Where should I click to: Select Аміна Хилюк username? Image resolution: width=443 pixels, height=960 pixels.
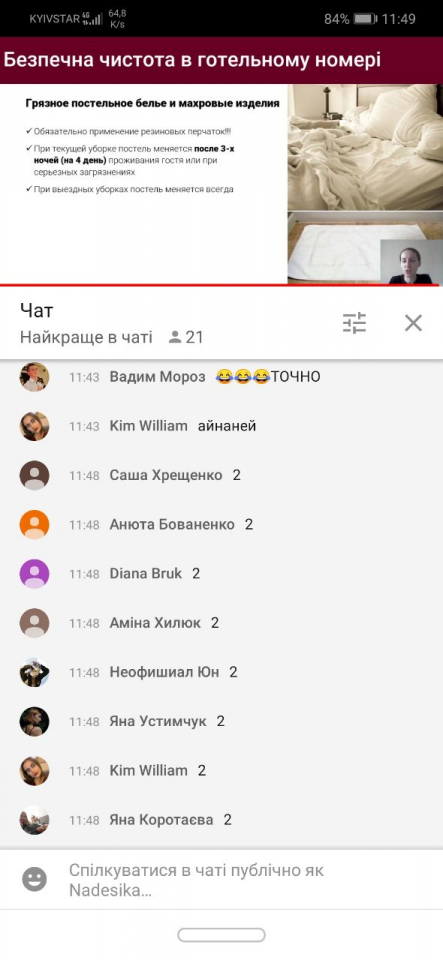(x=155, y=623)
